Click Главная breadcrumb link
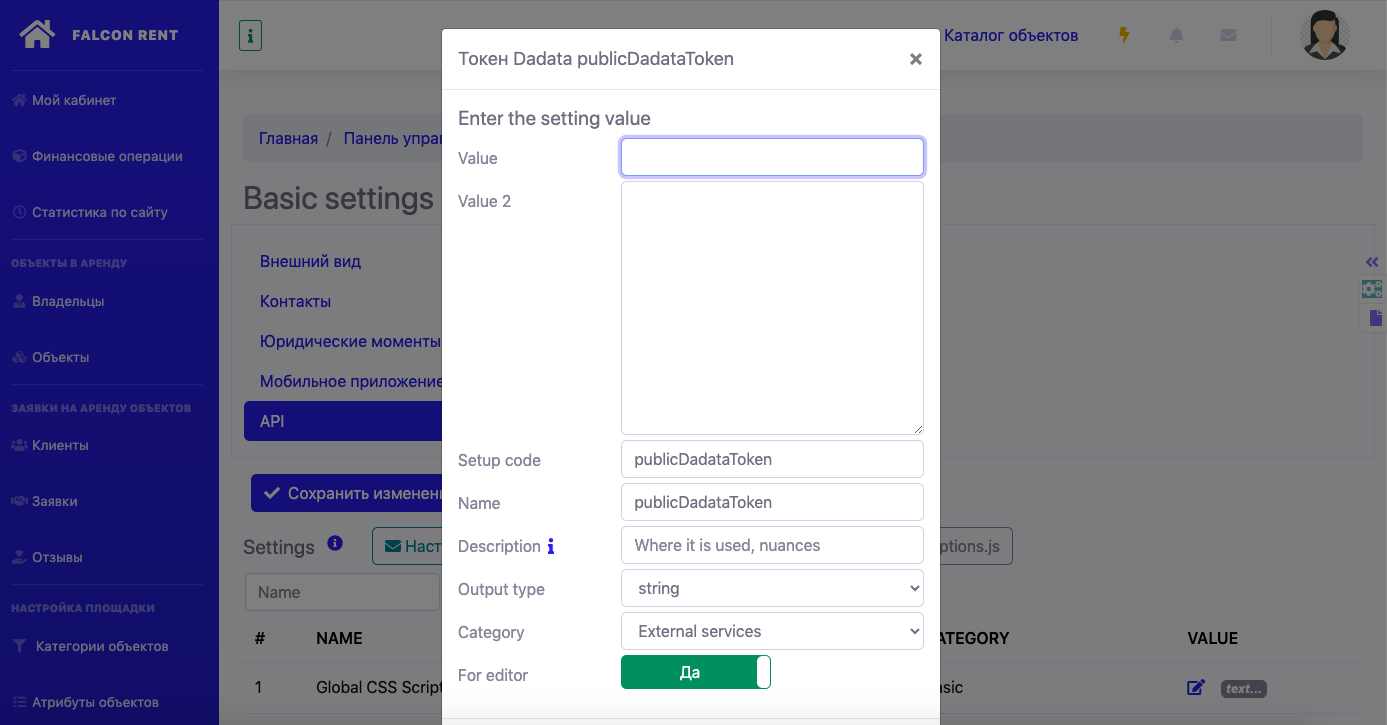The width and height of the screenshot is (1387, 725). 288,138
